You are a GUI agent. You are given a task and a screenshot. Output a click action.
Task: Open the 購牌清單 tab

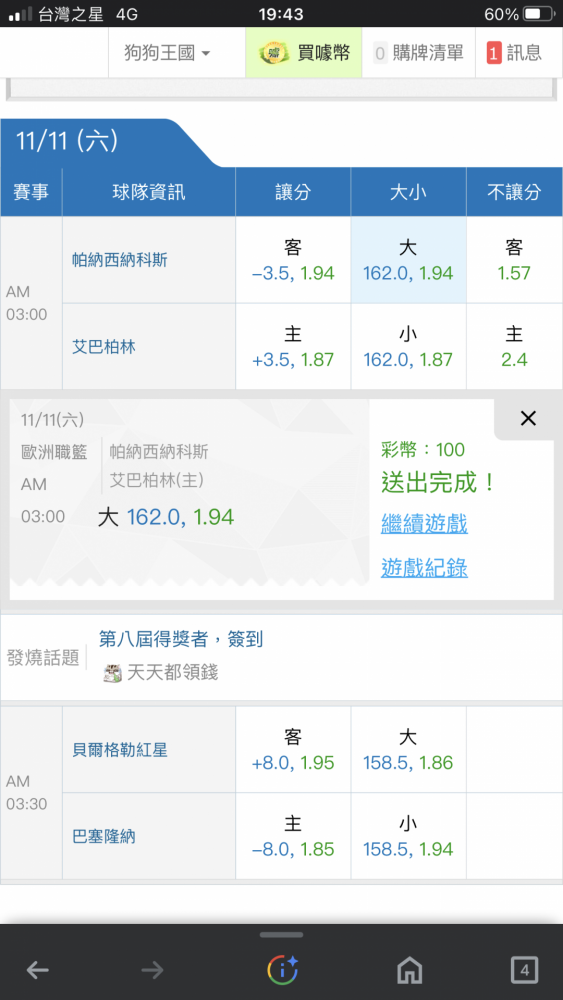pyautogui.click(x=418, y=53)
